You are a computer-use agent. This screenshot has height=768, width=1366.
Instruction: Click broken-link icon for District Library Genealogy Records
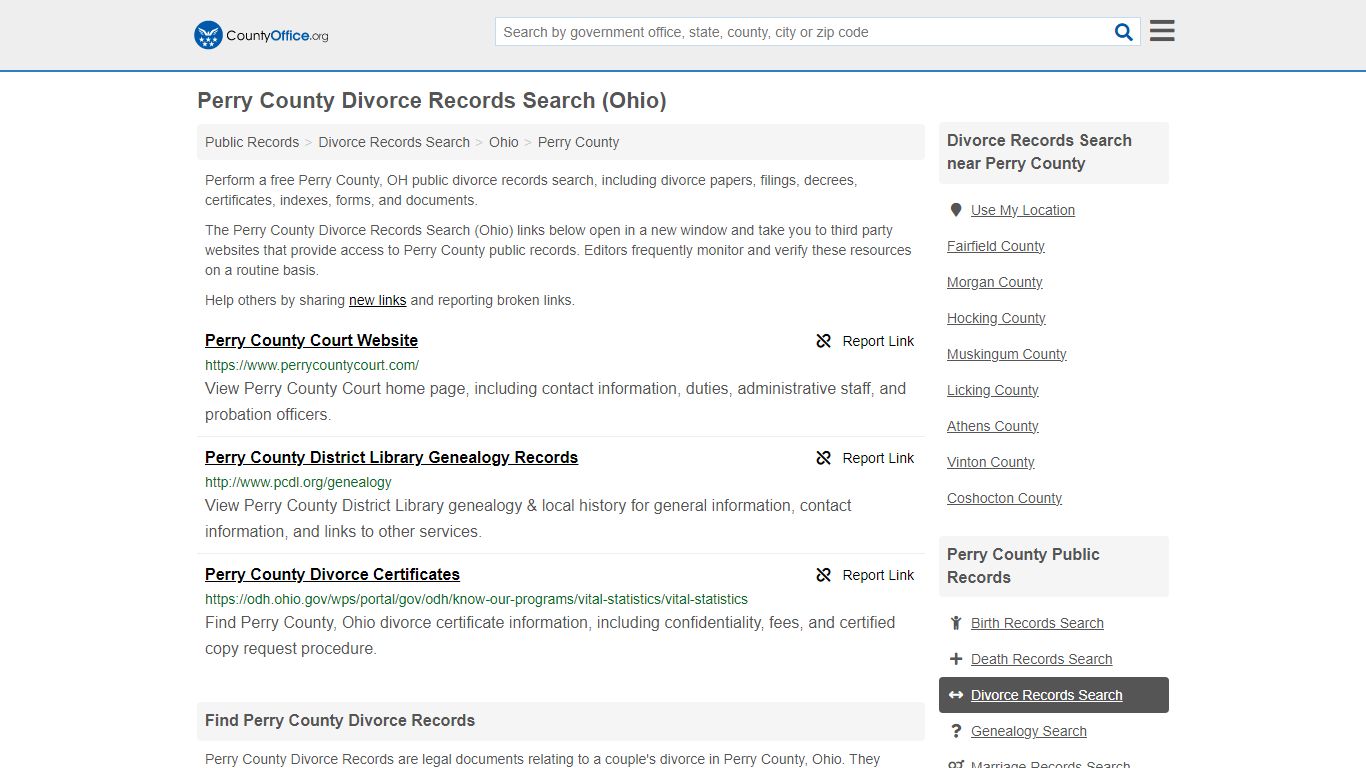tap(824, 458)
